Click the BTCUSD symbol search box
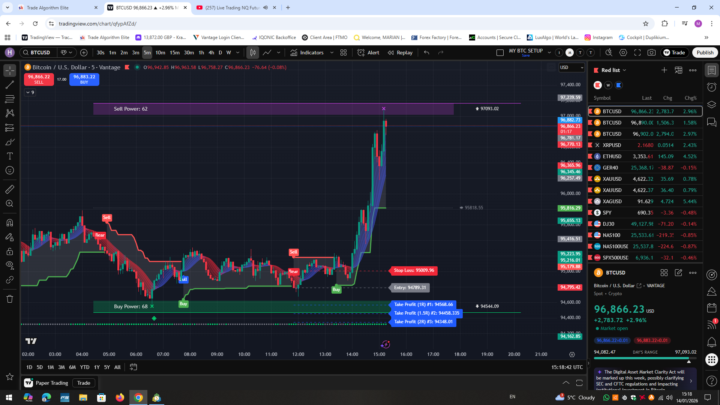This screenshot has height=405, width=720. click(x=39, y=53)
